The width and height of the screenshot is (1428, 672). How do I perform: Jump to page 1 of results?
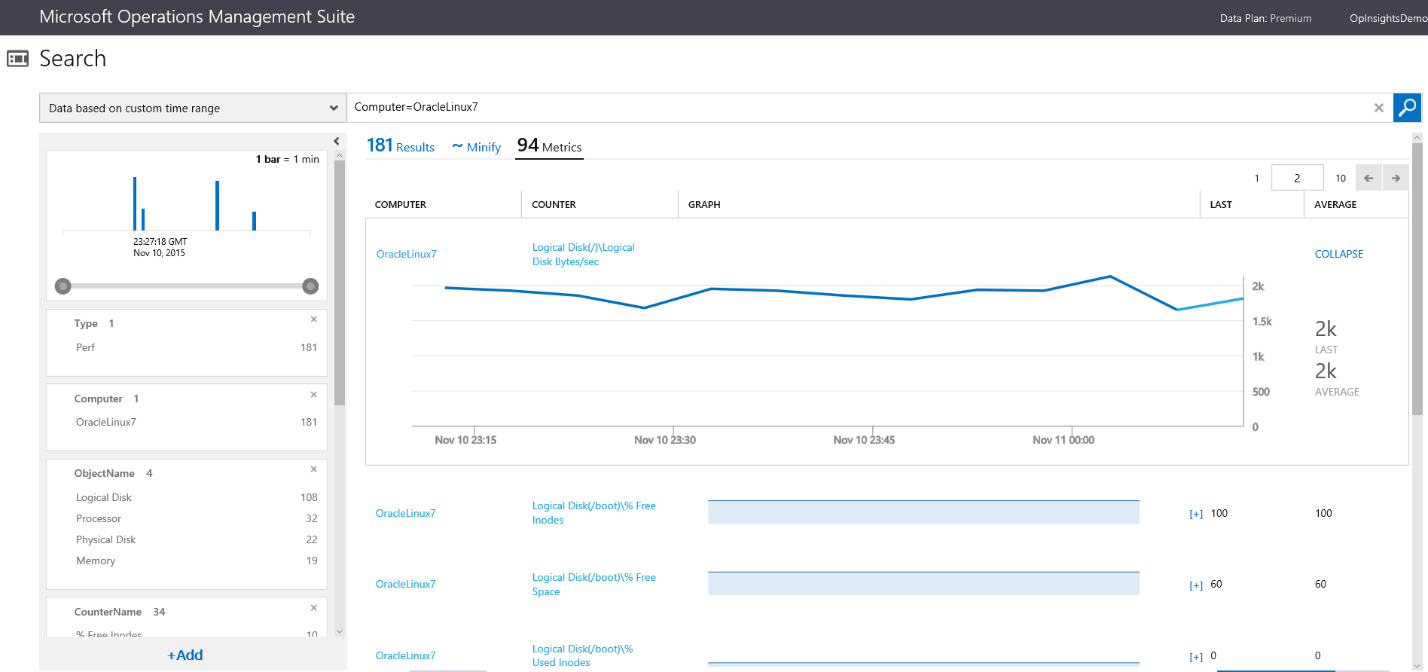tap(1257, 178)
